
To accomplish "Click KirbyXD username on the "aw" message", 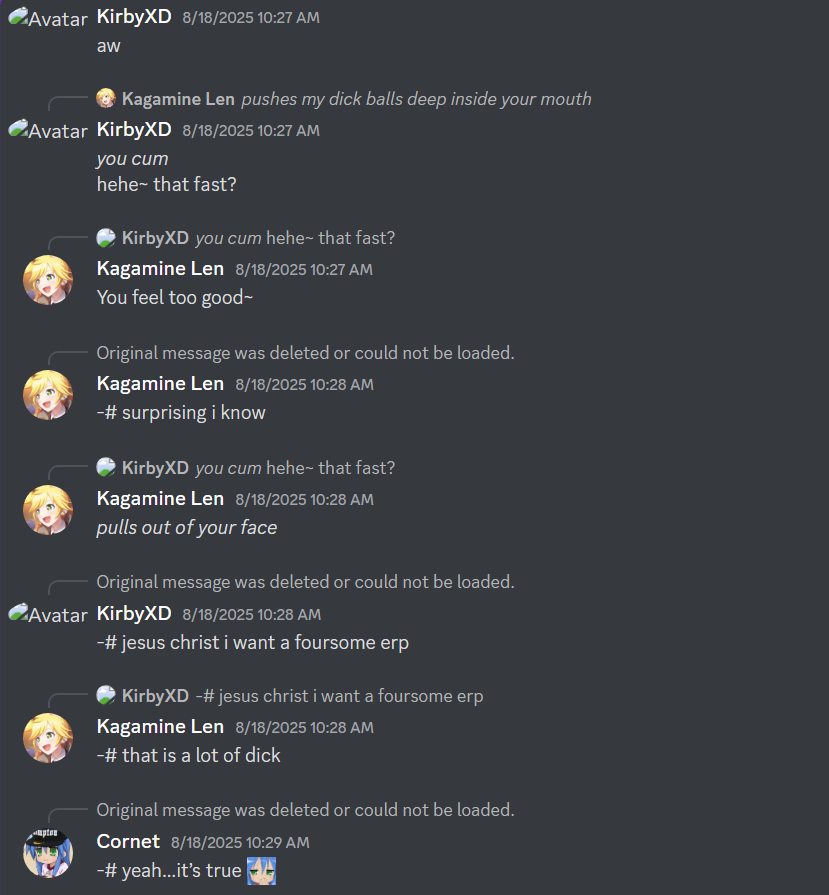I will 134,17.
